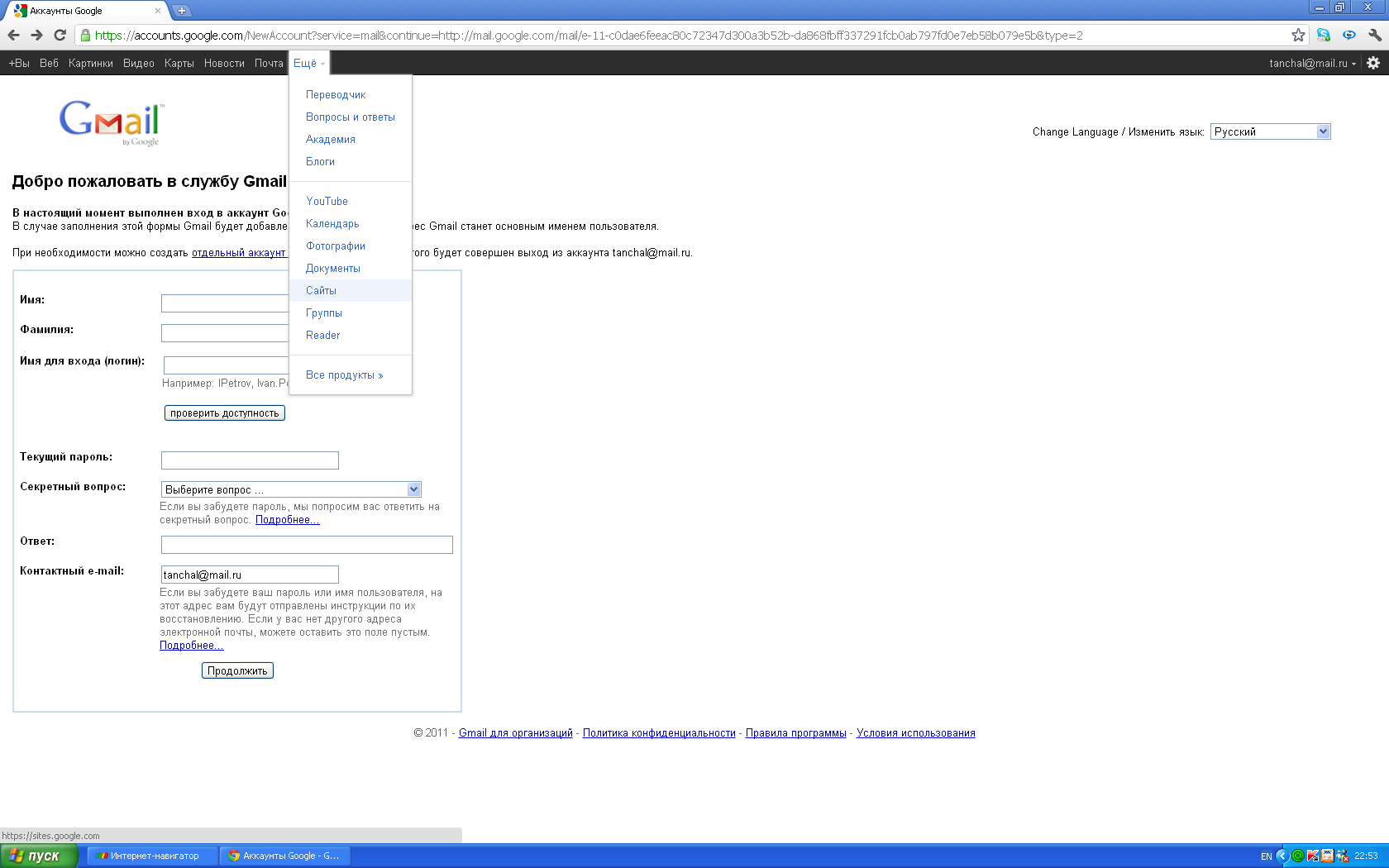Open +Вы in Google bar
The image size is (1389, 868).
[x=19, y=63]
